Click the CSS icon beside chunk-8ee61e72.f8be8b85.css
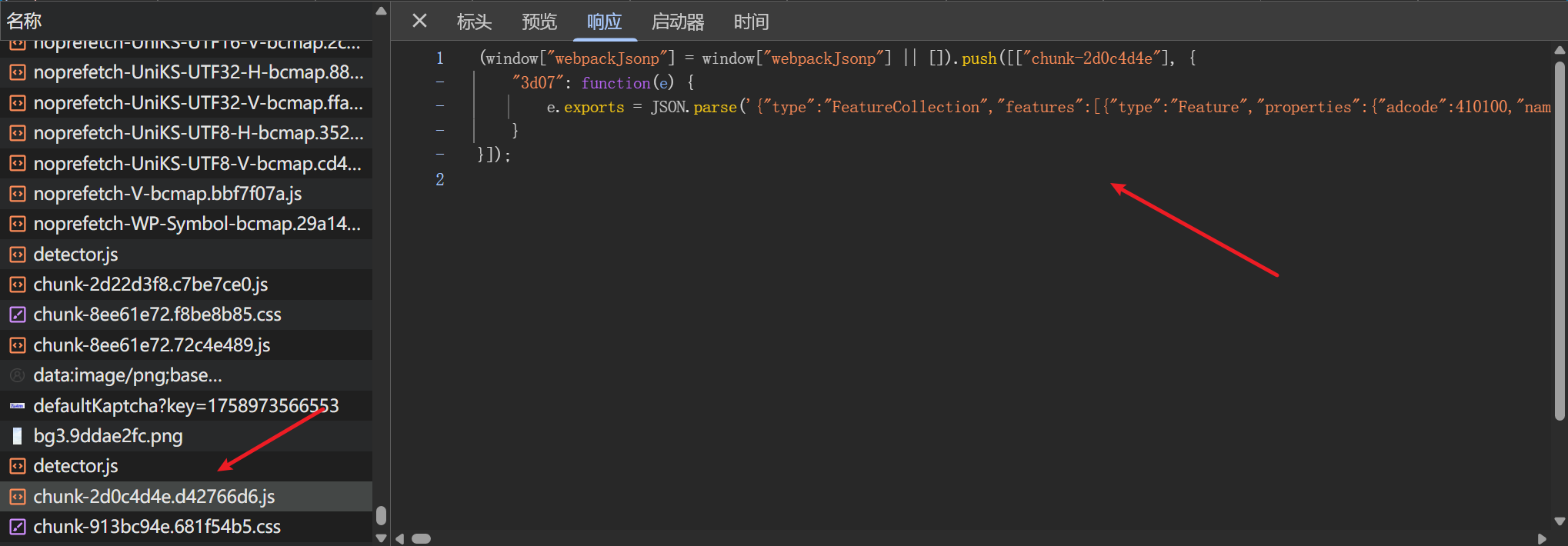1568x546 pixels. 17,315
